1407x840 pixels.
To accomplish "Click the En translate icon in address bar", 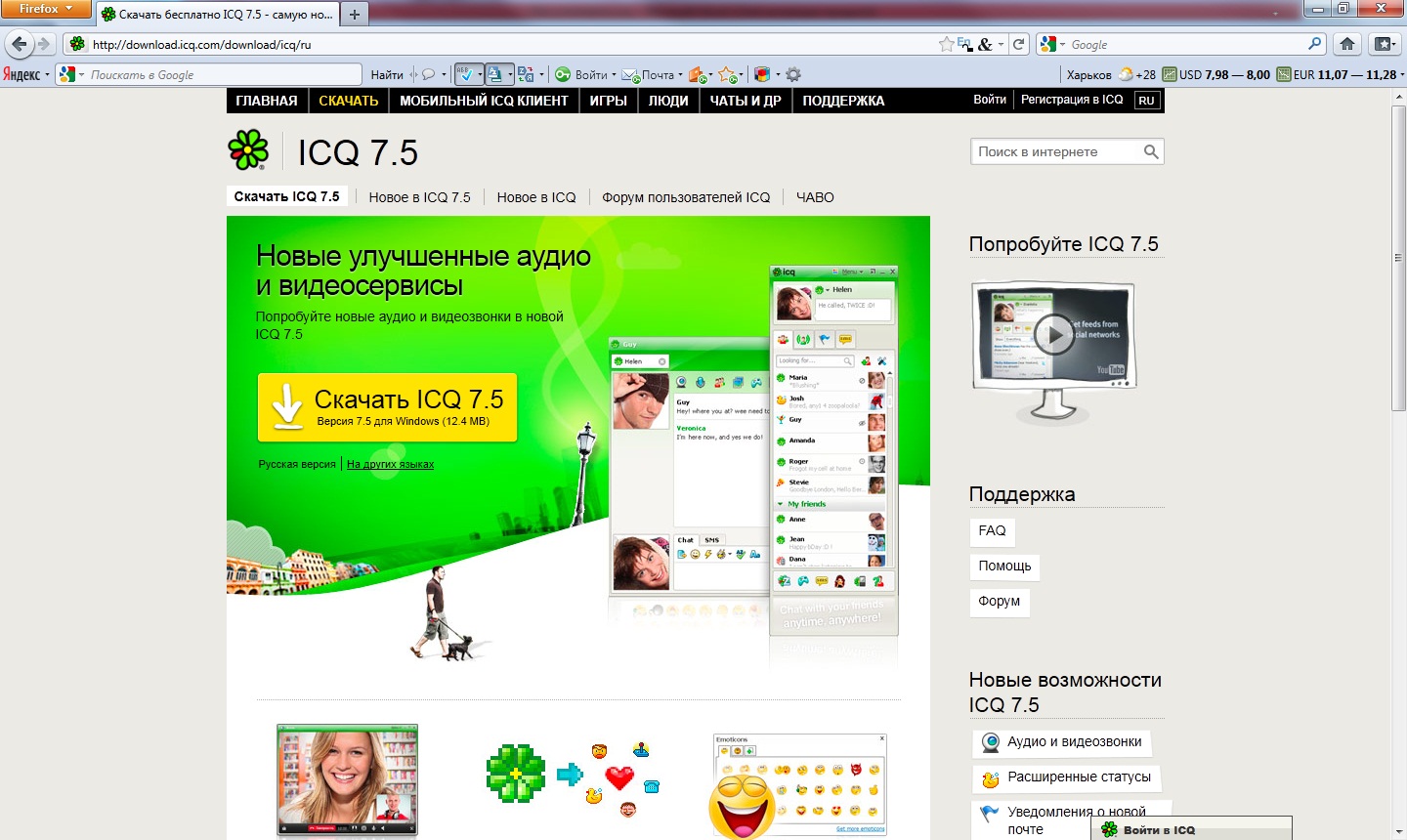I will point(964,44).
